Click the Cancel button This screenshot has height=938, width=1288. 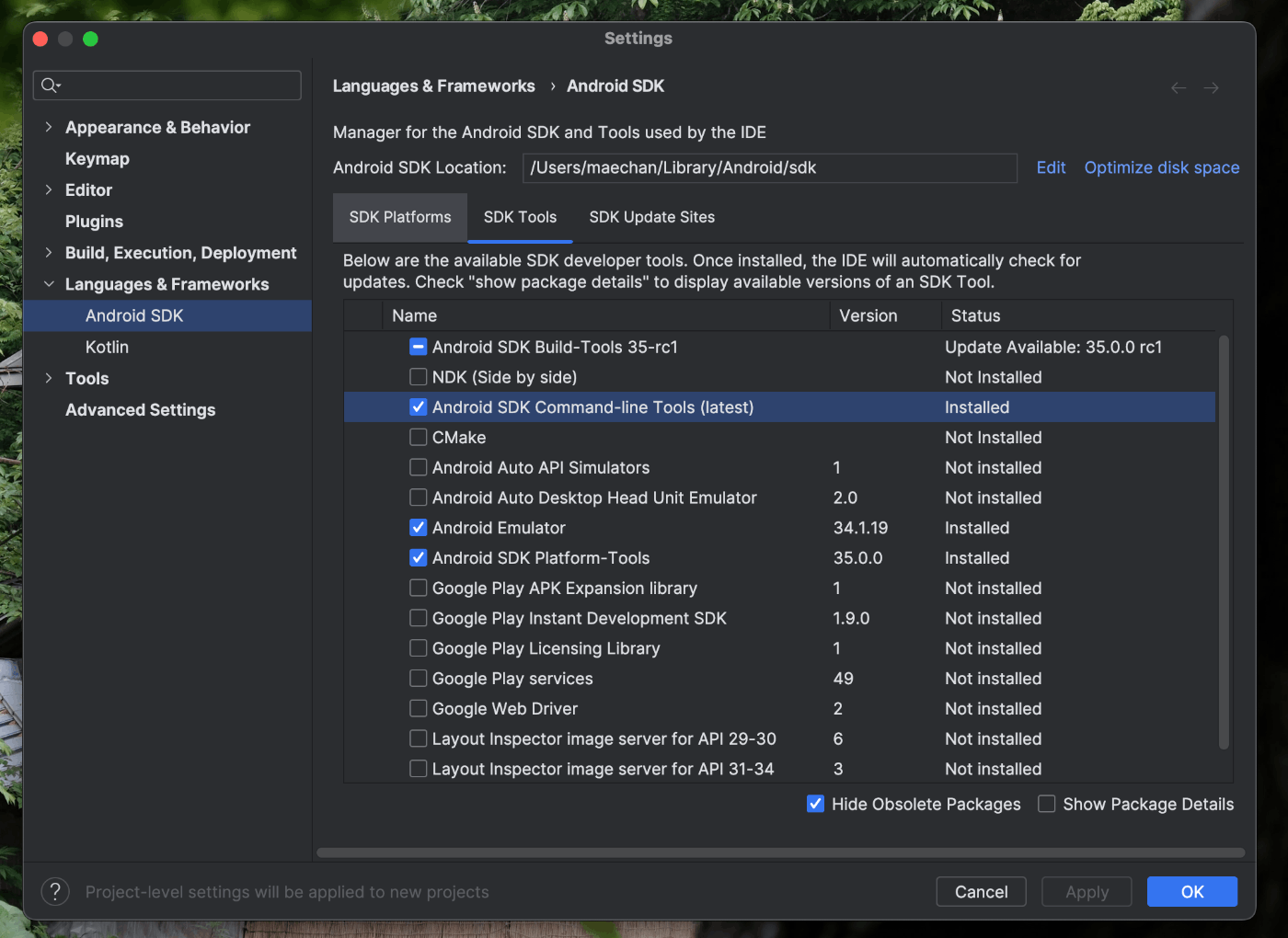[981, 891]
